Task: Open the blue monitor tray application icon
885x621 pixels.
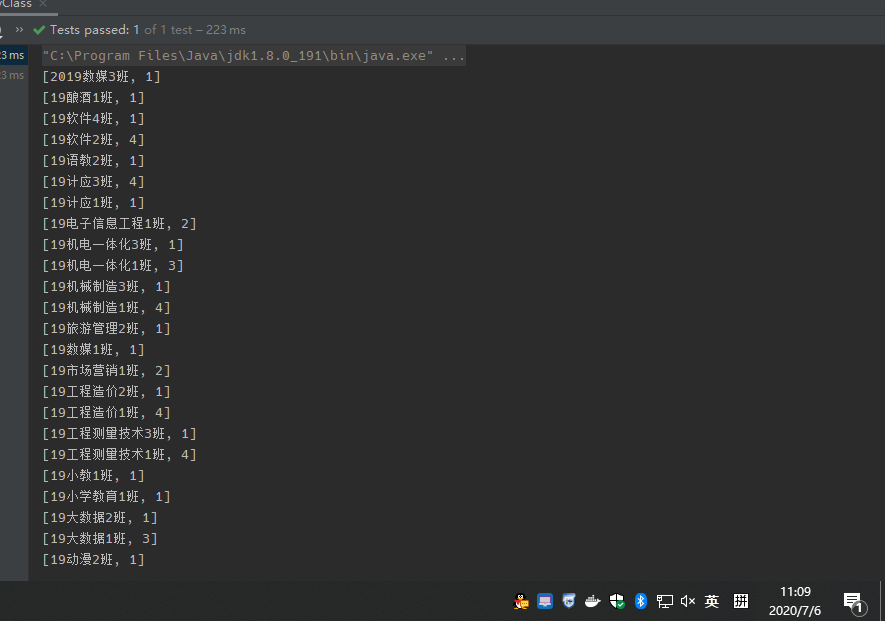Action: pyautogui.click(x=545, y=601)
